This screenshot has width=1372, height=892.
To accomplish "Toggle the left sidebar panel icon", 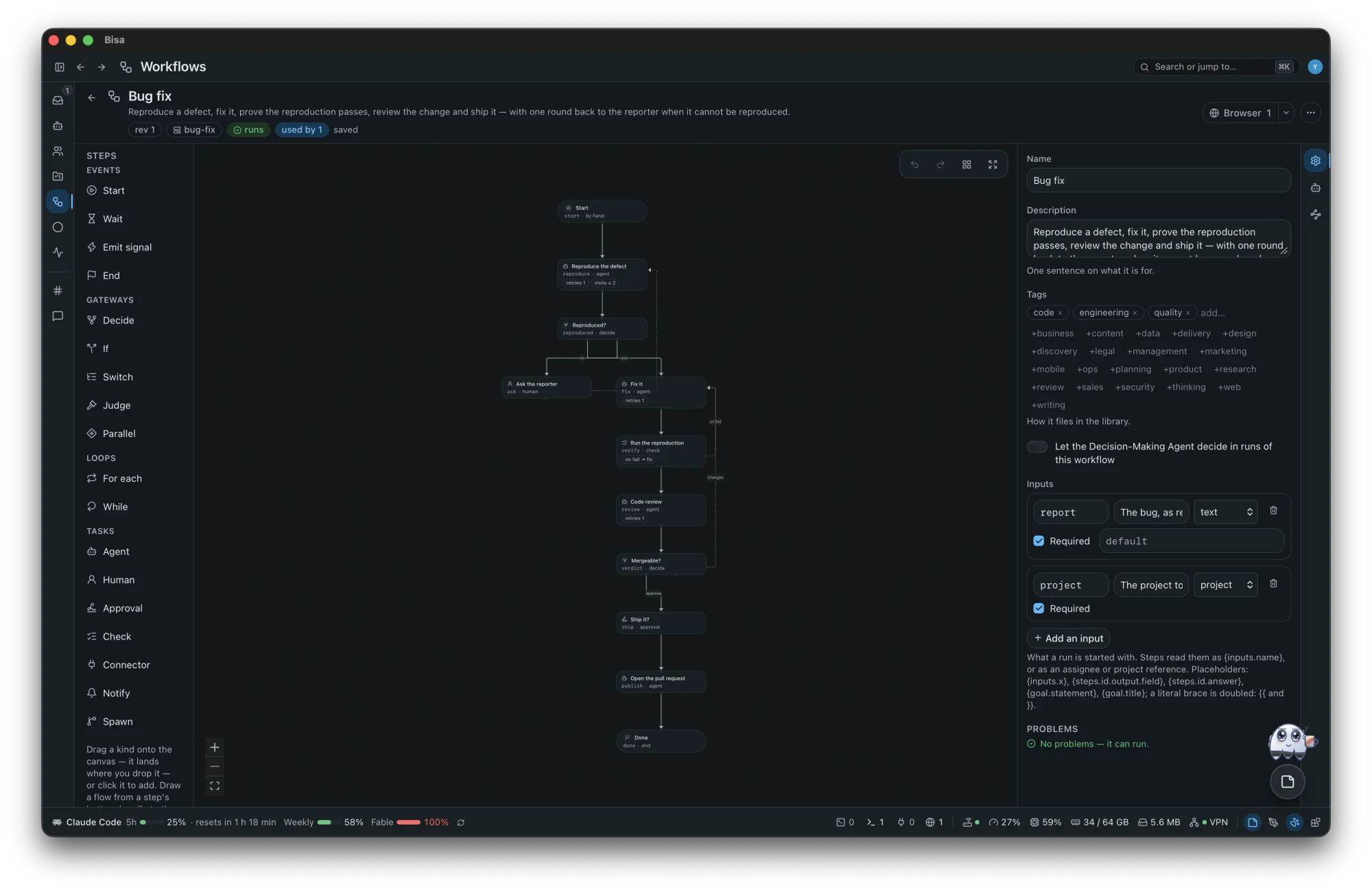I will click(60, 67).
